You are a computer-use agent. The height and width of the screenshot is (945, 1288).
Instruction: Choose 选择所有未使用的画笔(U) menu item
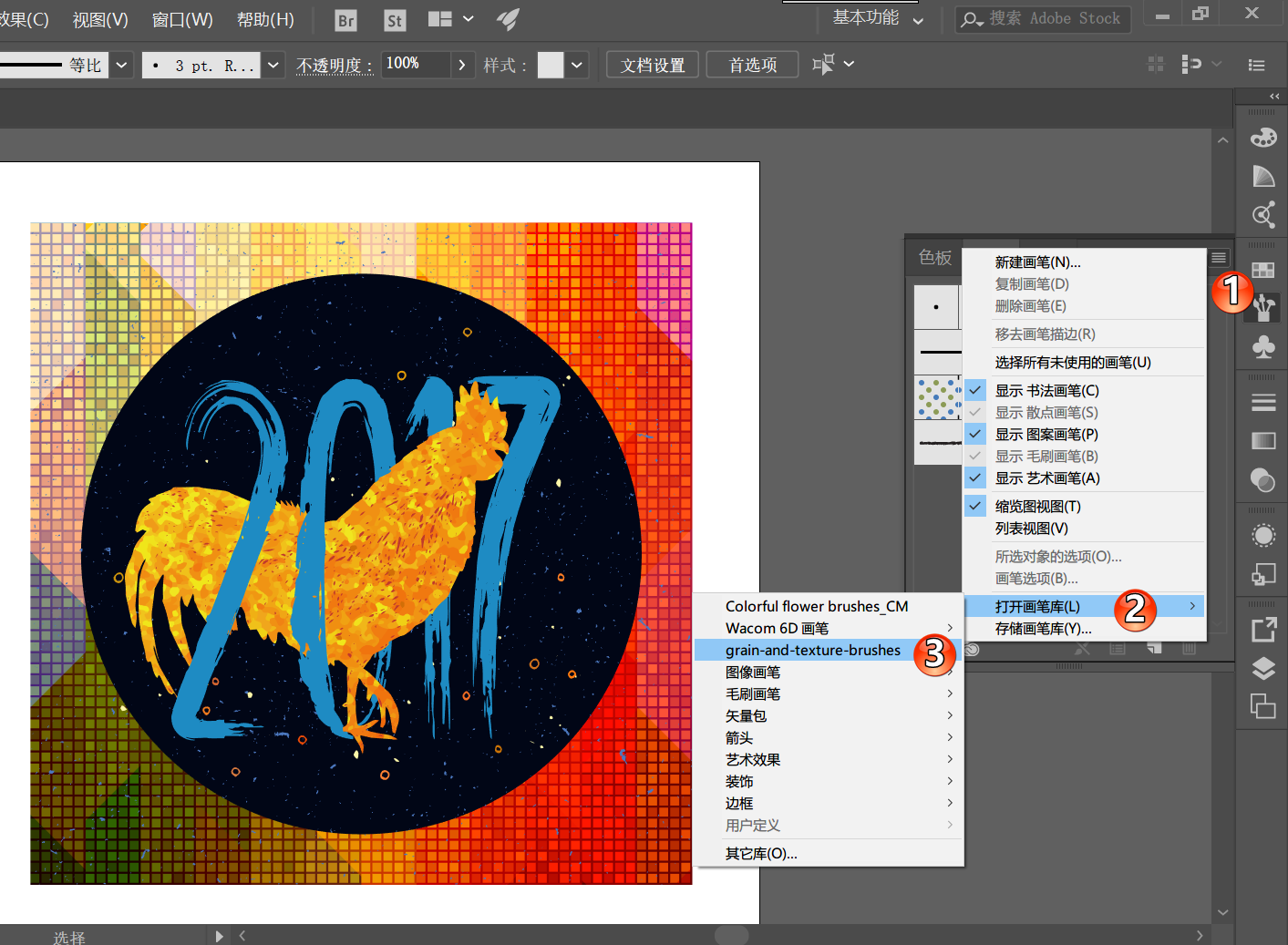pos(1084,362)
